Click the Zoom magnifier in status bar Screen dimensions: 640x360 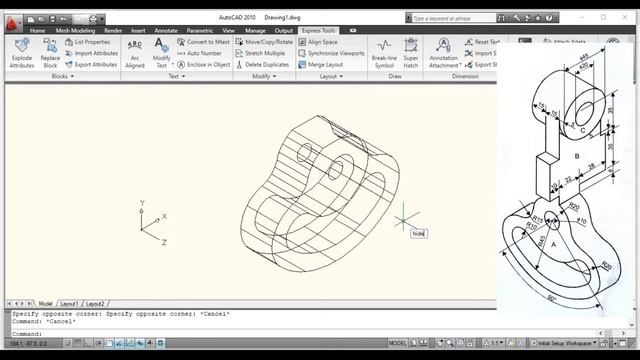pos(450,343)
